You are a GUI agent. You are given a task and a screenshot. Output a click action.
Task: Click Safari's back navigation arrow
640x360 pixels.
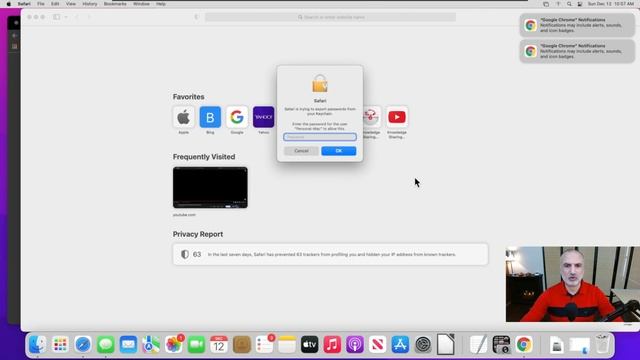[x=77, y=17]
